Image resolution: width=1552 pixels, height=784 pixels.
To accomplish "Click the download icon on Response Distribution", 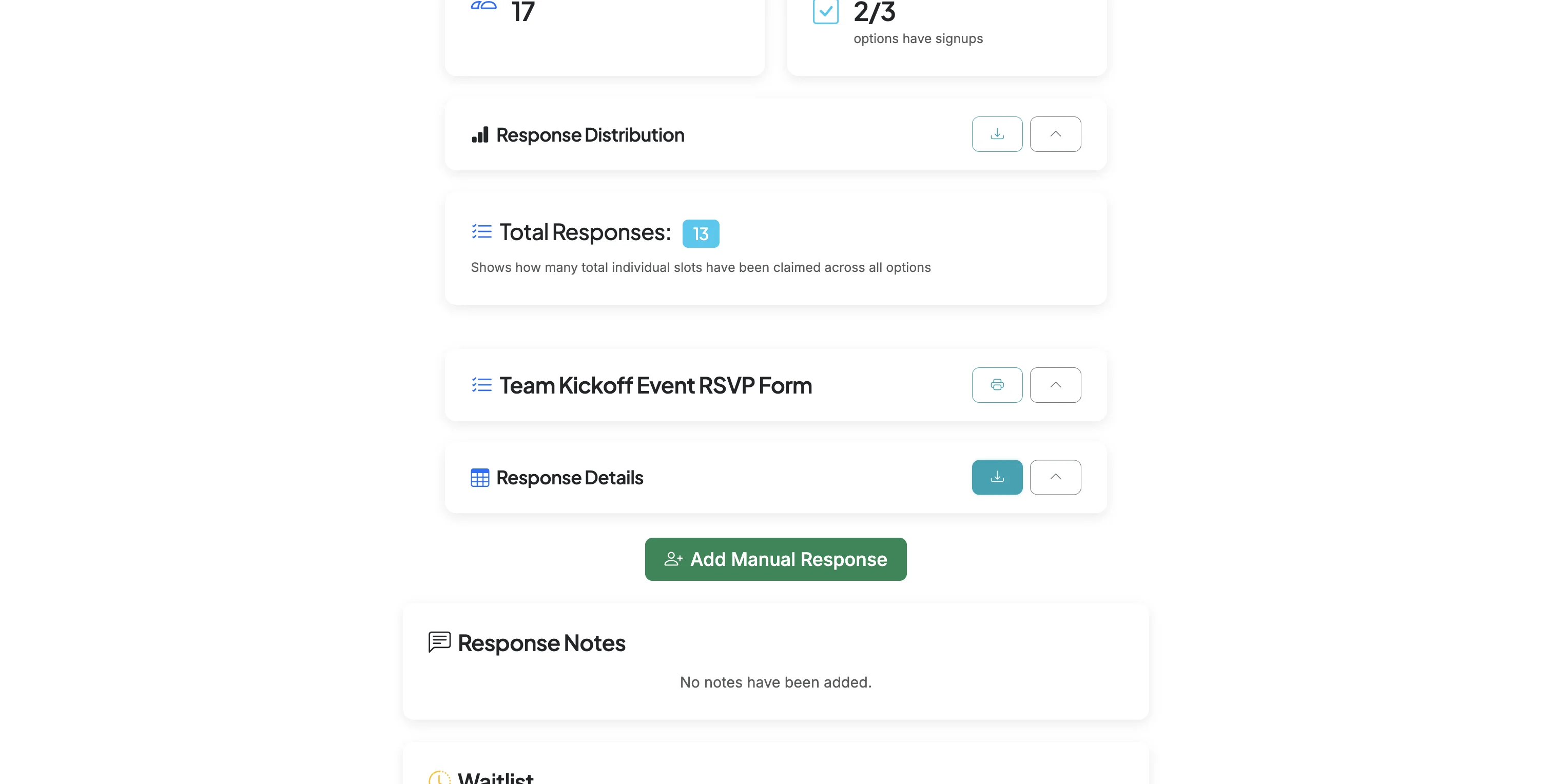I will 997,134.
